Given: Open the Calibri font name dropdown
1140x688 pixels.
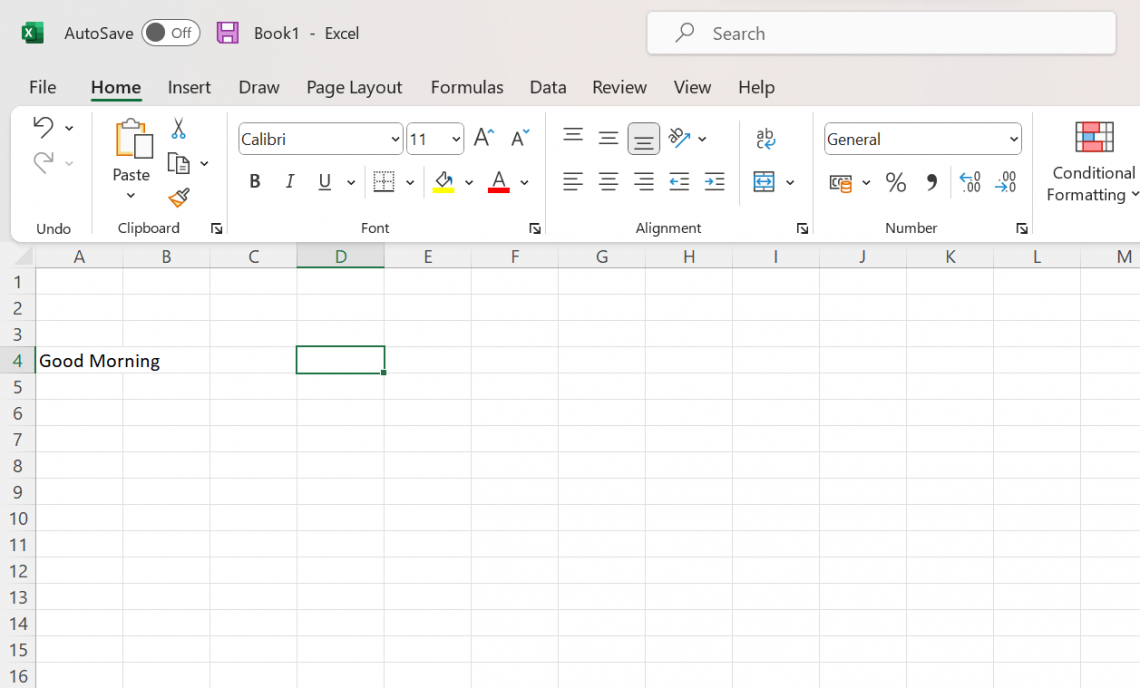Looking at the screenshot, I should click(395, 139).
